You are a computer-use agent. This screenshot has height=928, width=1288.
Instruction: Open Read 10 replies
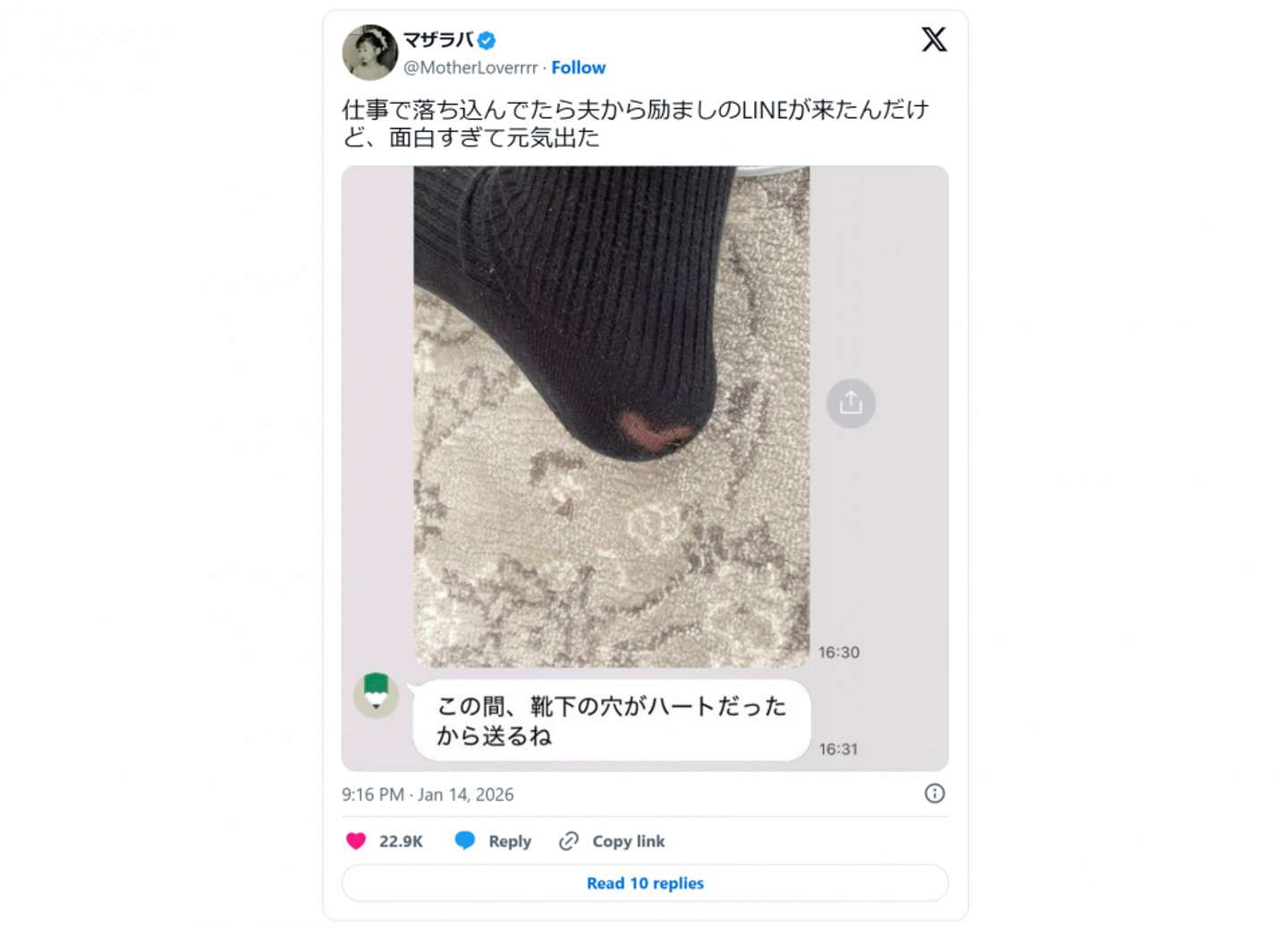645,883
